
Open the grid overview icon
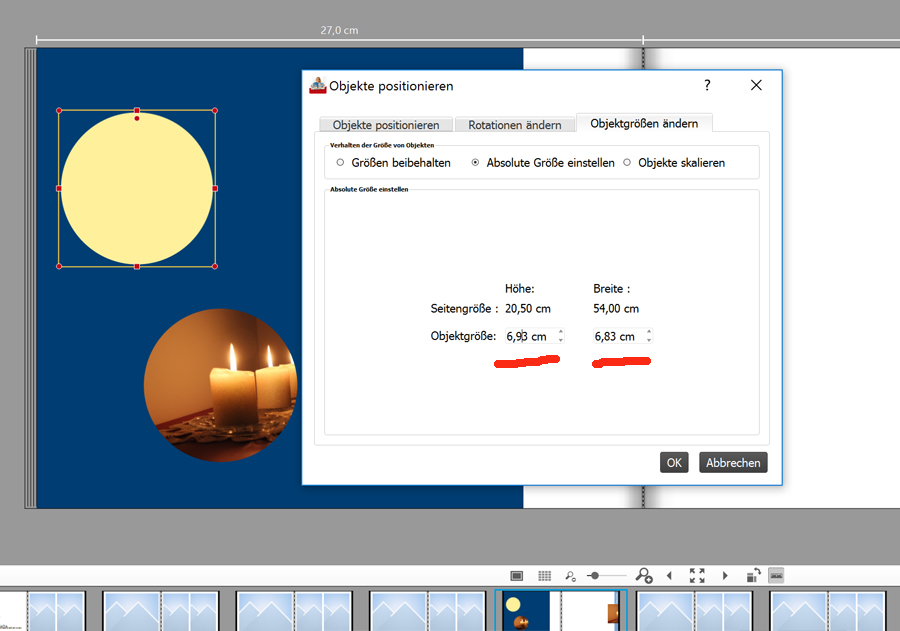(x=545, y=576)
